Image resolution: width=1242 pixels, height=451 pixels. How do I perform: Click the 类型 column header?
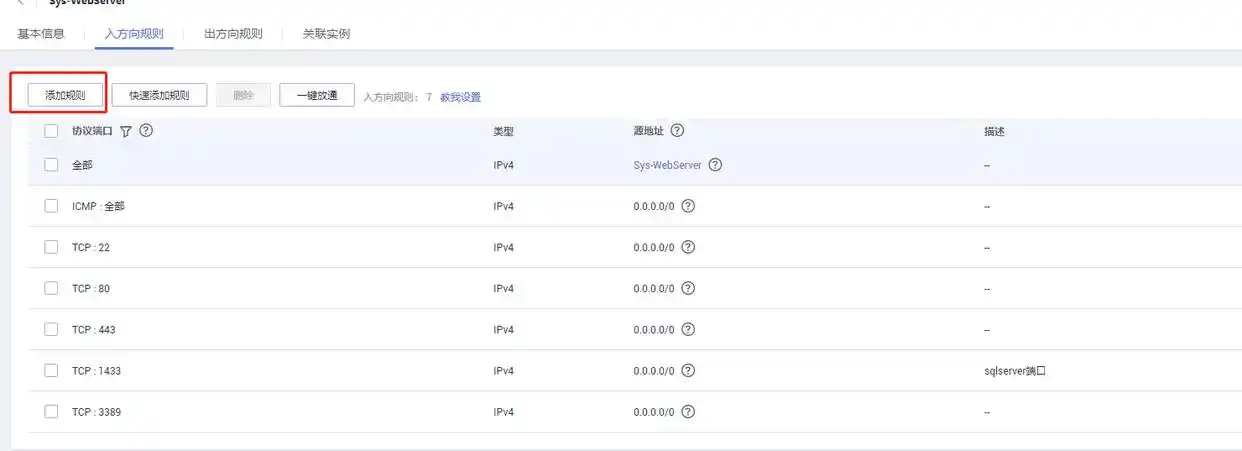pos(503,131)
